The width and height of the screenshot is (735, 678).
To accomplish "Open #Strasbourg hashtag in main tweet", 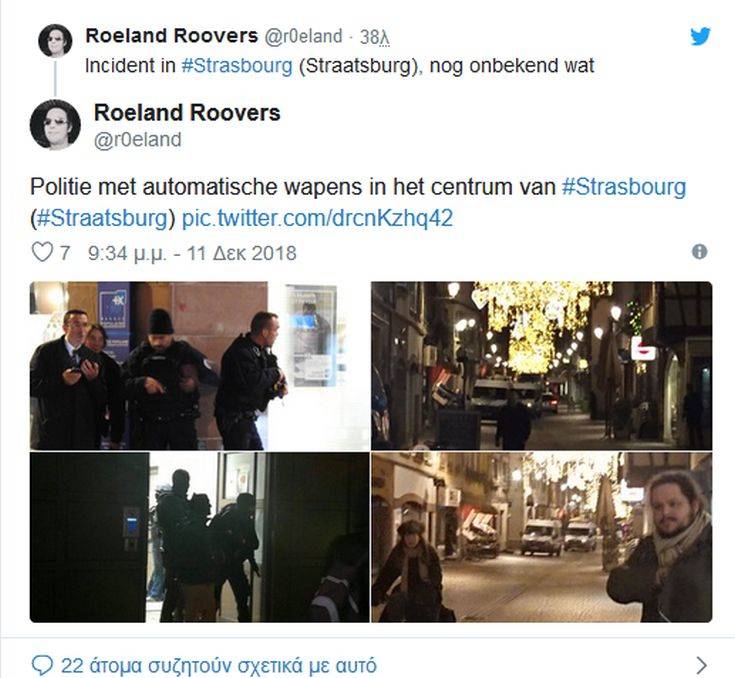I will tap(624, 187).
